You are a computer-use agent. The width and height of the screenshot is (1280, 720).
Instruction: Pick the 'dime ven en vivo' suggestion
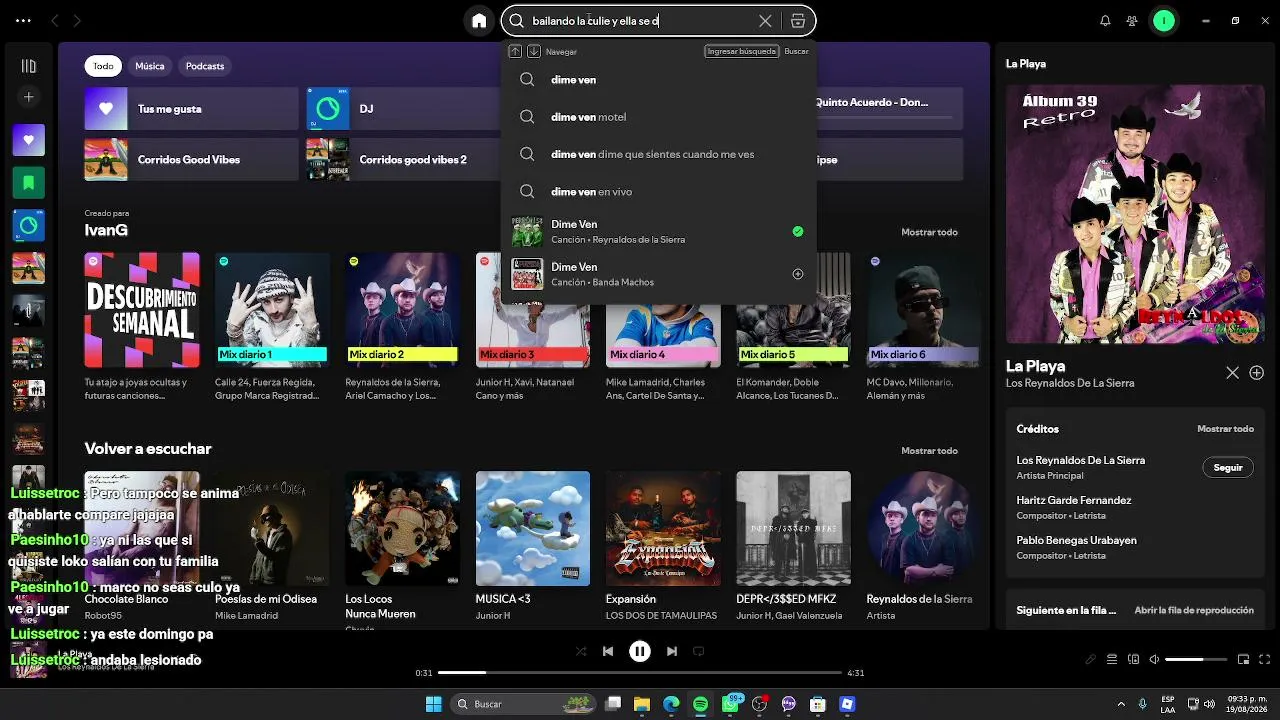pos(658,191)
